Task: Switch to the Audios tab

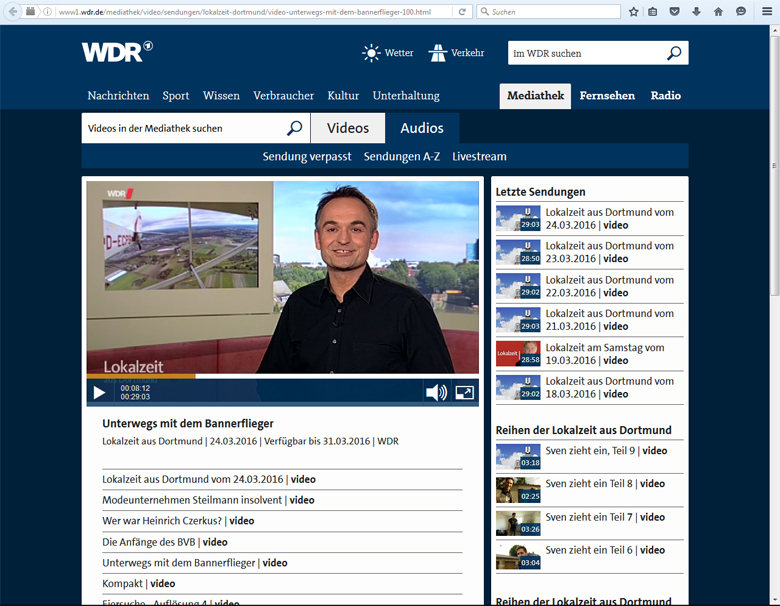Action: tap(422, 128)
